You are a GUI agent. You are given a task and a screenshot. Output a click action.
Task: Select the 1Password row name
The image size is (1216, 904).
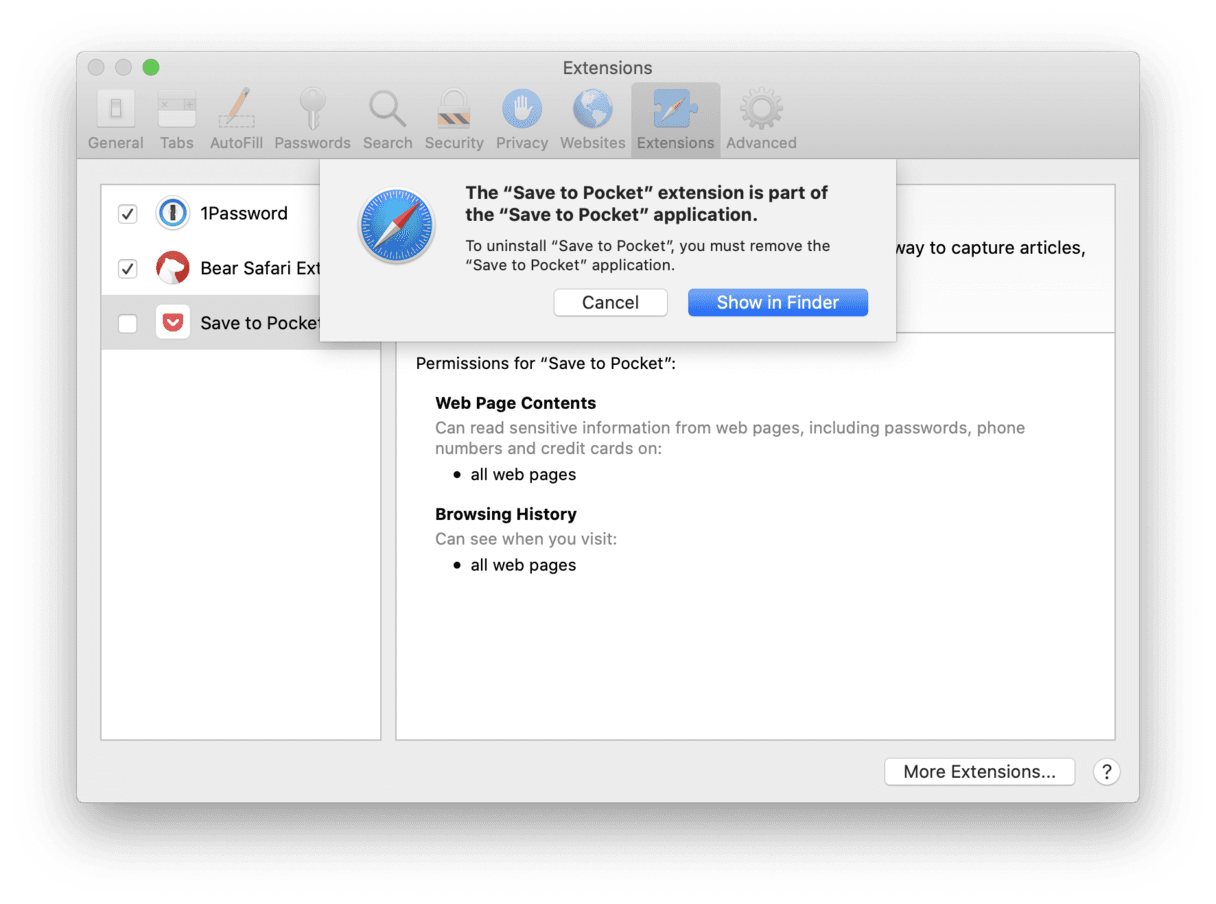pyautogui.click(x=244, y=213)
